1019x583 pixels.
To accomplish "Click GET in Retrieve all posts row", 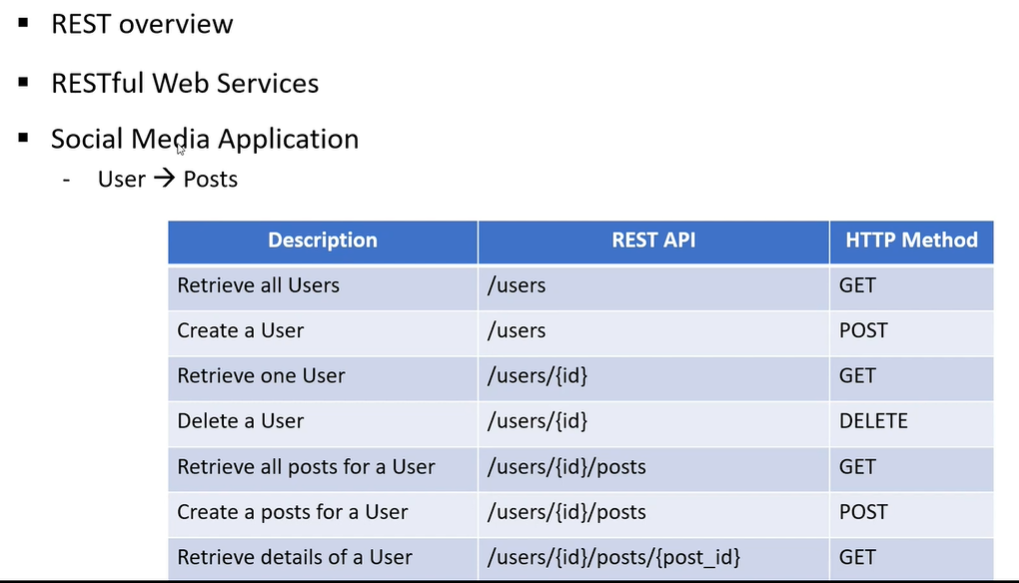I will coord(857,467).
